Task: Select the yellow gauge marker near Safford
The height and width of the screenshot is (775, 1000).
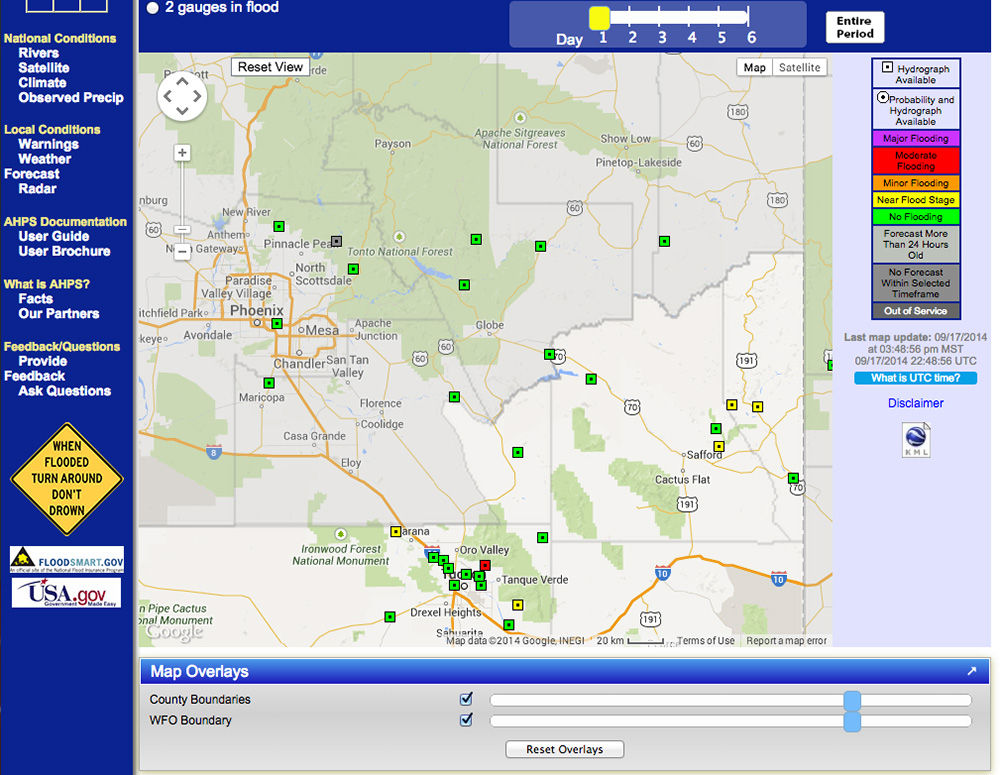Action: coord(718,446)
